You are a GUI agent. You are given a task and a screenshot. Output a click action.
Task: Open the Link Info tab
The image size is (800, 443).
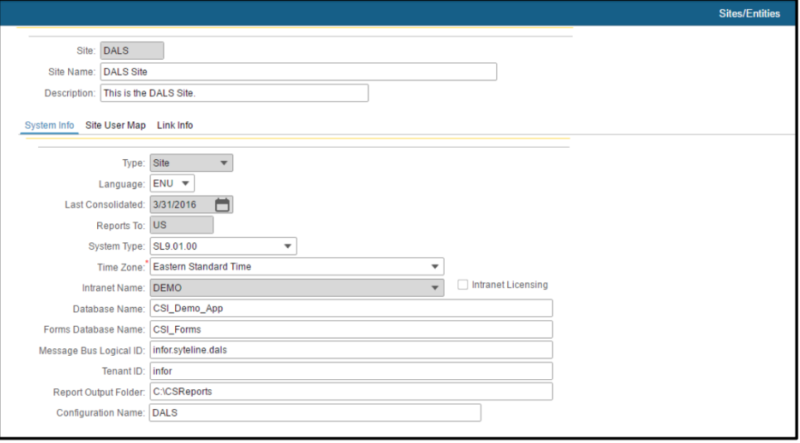pos(175,125)
